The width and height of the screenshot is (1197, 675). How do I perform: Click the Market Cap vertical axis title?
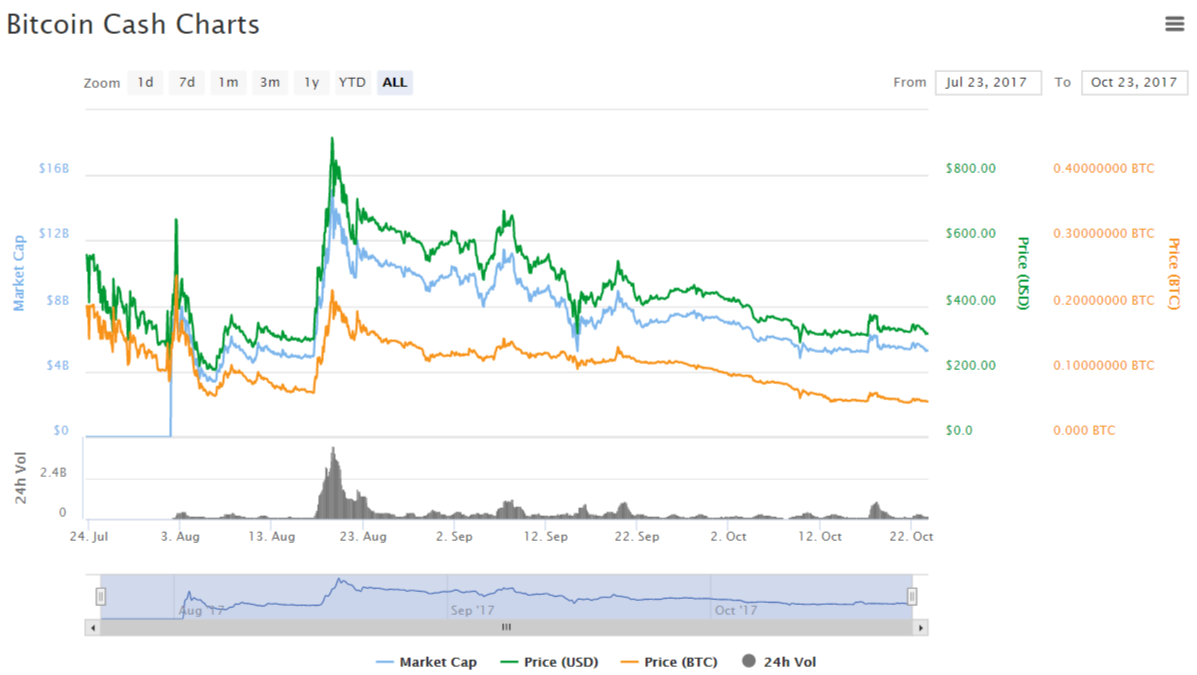tap(19, 273)
